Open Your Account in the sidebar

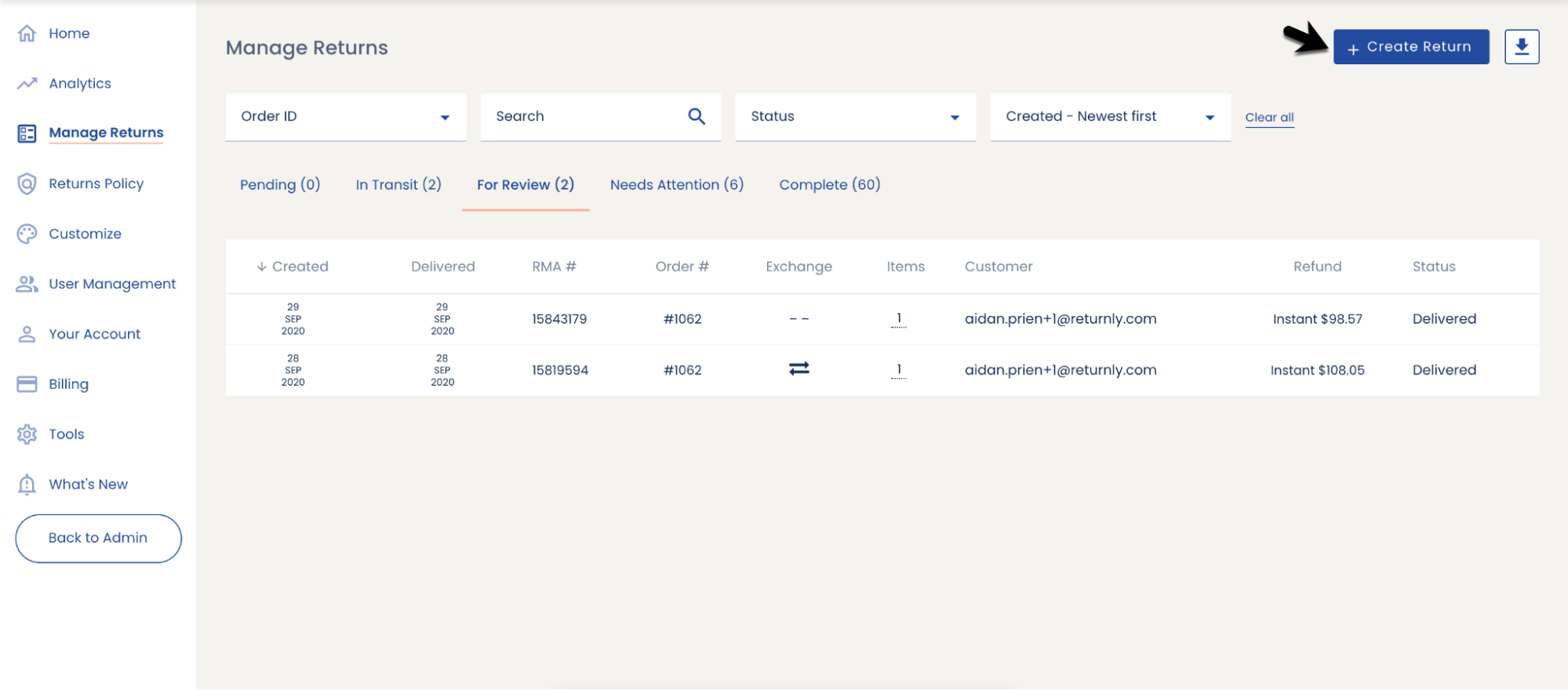click(95, 334)
